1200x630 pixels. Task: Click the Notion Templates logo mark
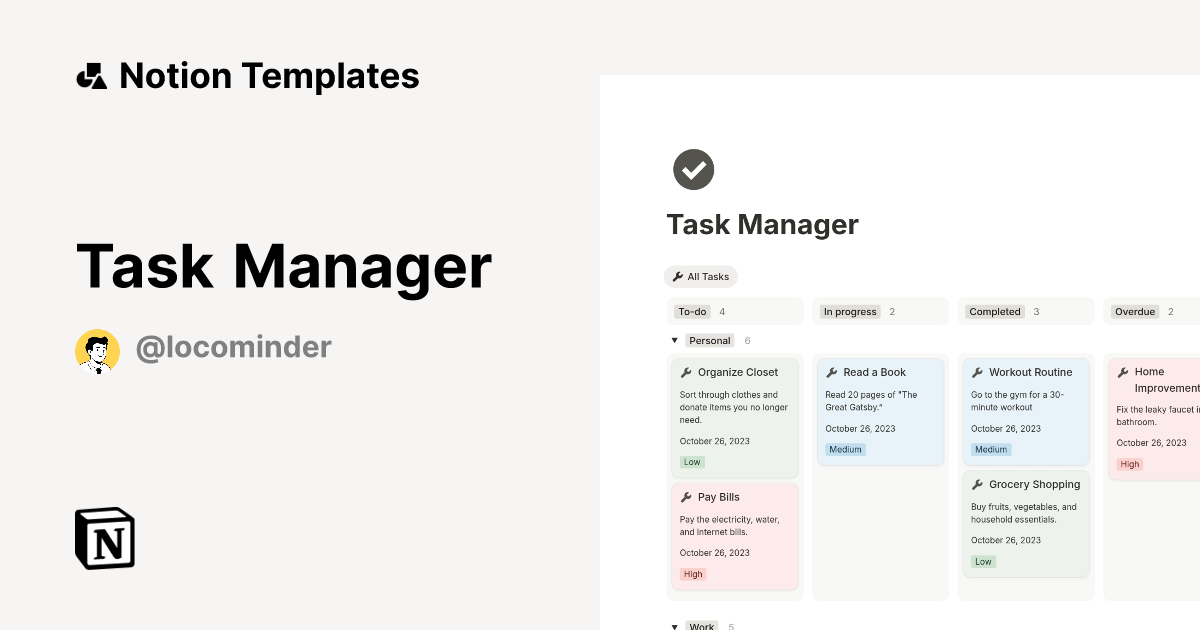click(91, 75)
